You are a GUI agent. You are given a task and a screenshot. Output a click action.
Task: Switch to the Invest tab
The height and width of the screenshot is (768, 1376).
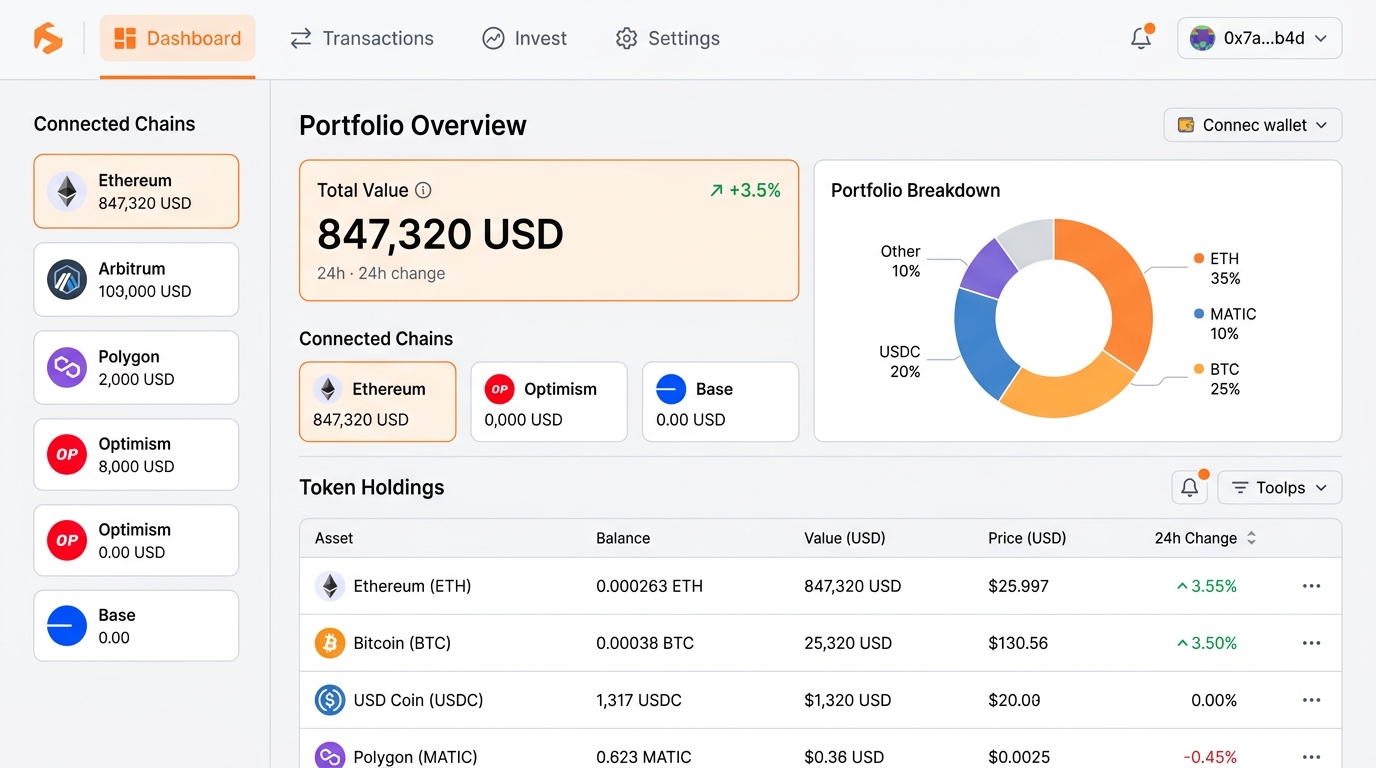pyautogui.click(x=524, y=38)
